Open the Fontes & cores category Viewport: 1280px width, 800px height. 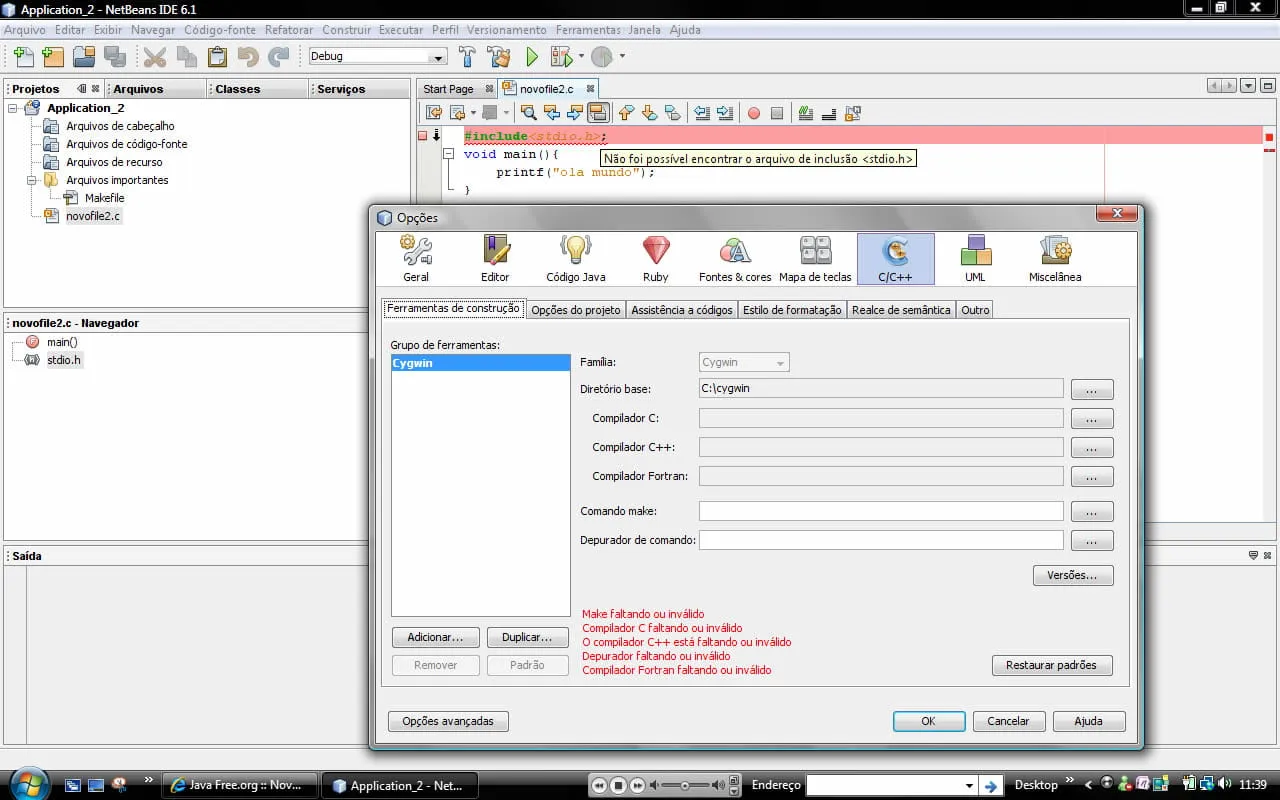click(x=735, y=259)
